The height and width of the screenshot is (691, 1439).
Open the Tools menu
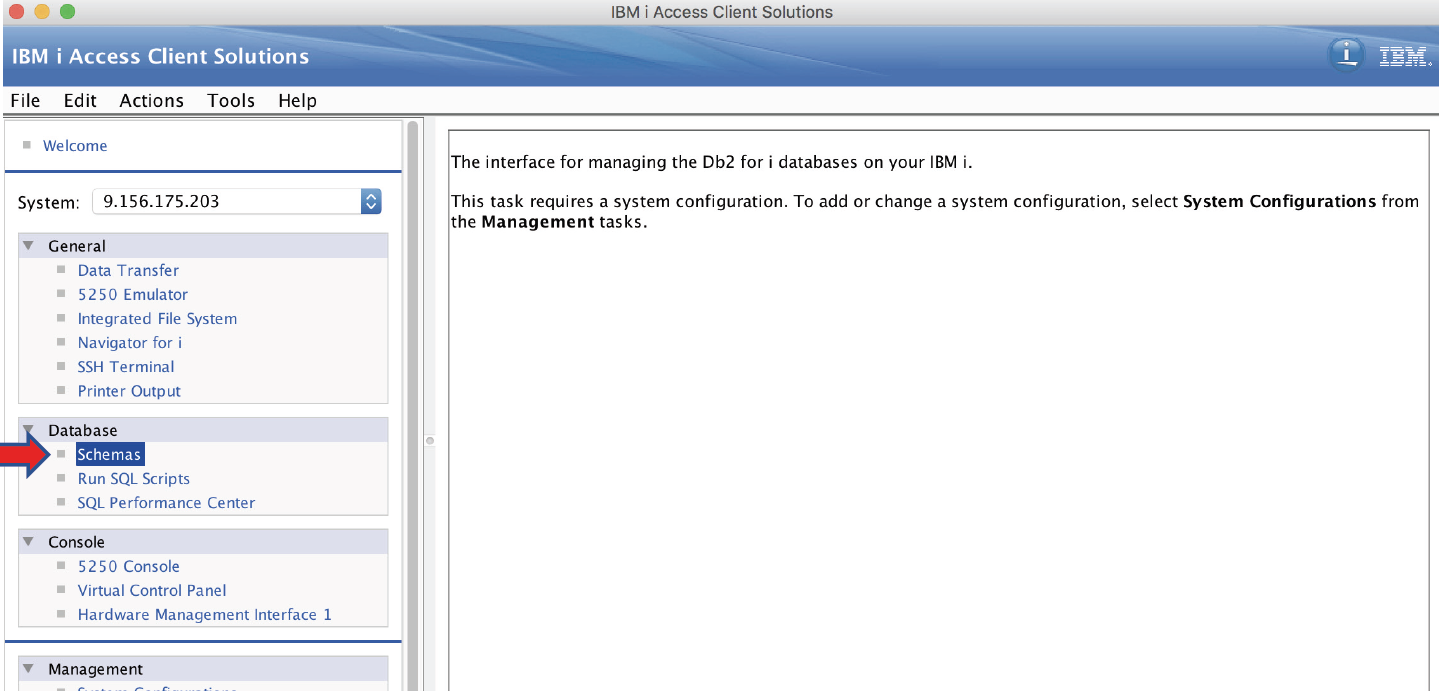click(x=231, y=100)
